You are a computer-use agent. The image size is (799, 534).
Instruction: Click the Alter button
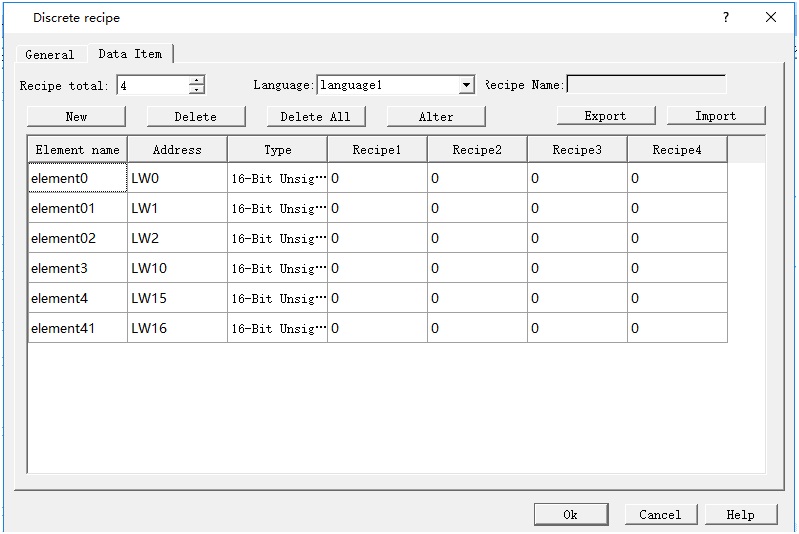tap(436, 117)
